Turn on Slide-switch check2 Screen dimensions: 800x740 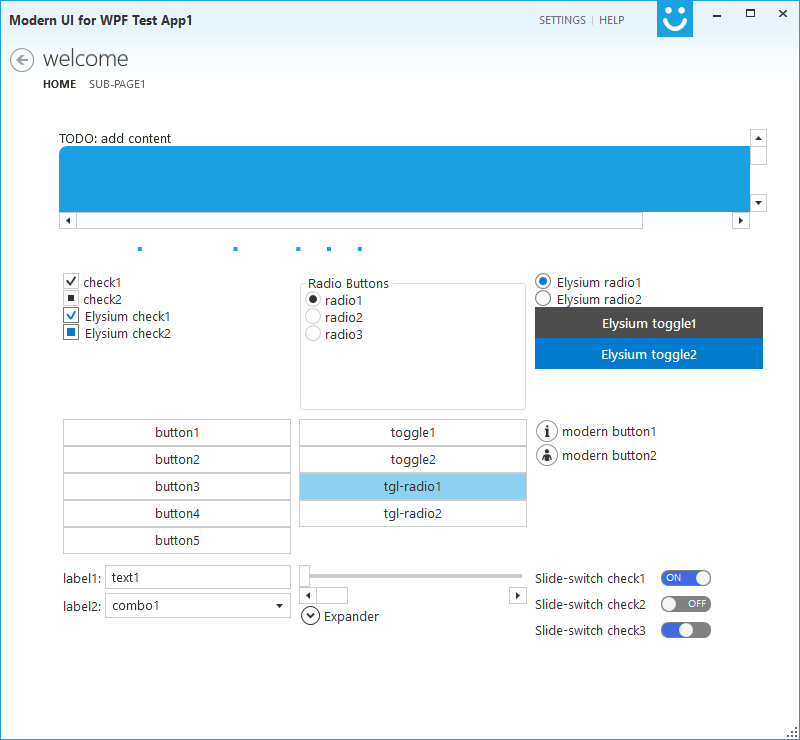click(x=686, y=604)
